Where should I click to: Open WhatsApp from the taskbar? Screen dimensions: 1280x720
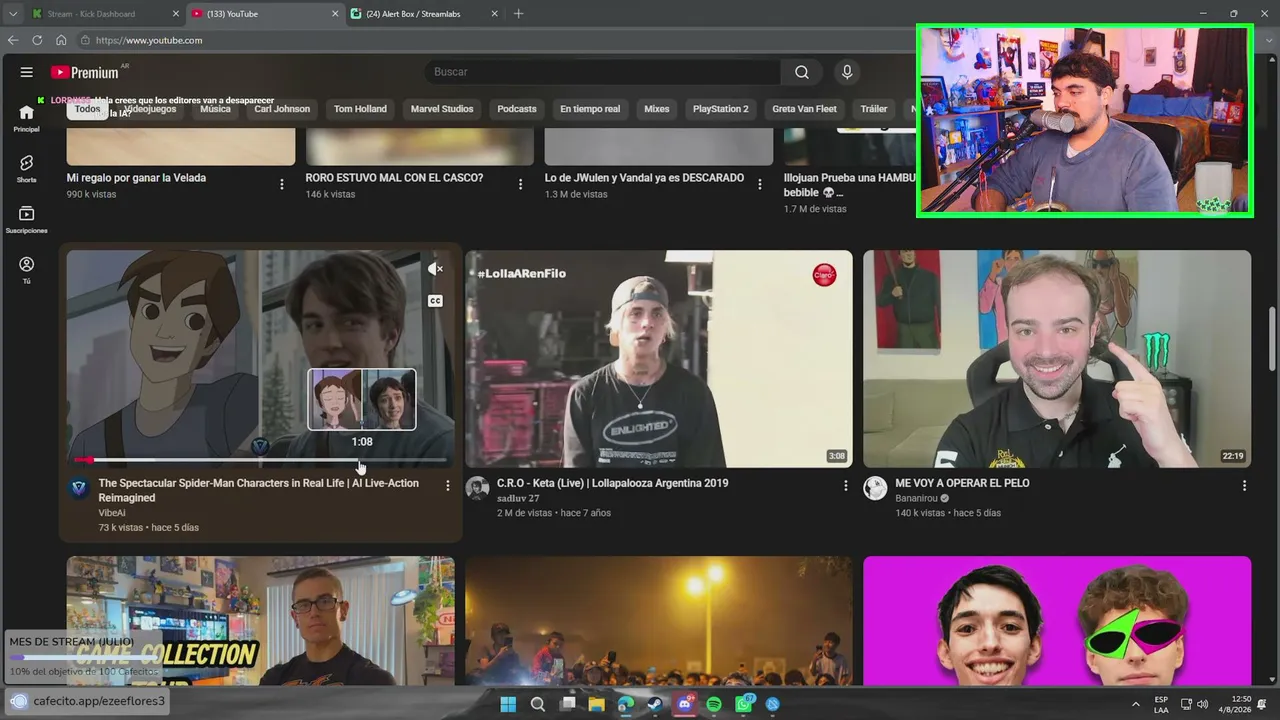click(x=744, y=704)
